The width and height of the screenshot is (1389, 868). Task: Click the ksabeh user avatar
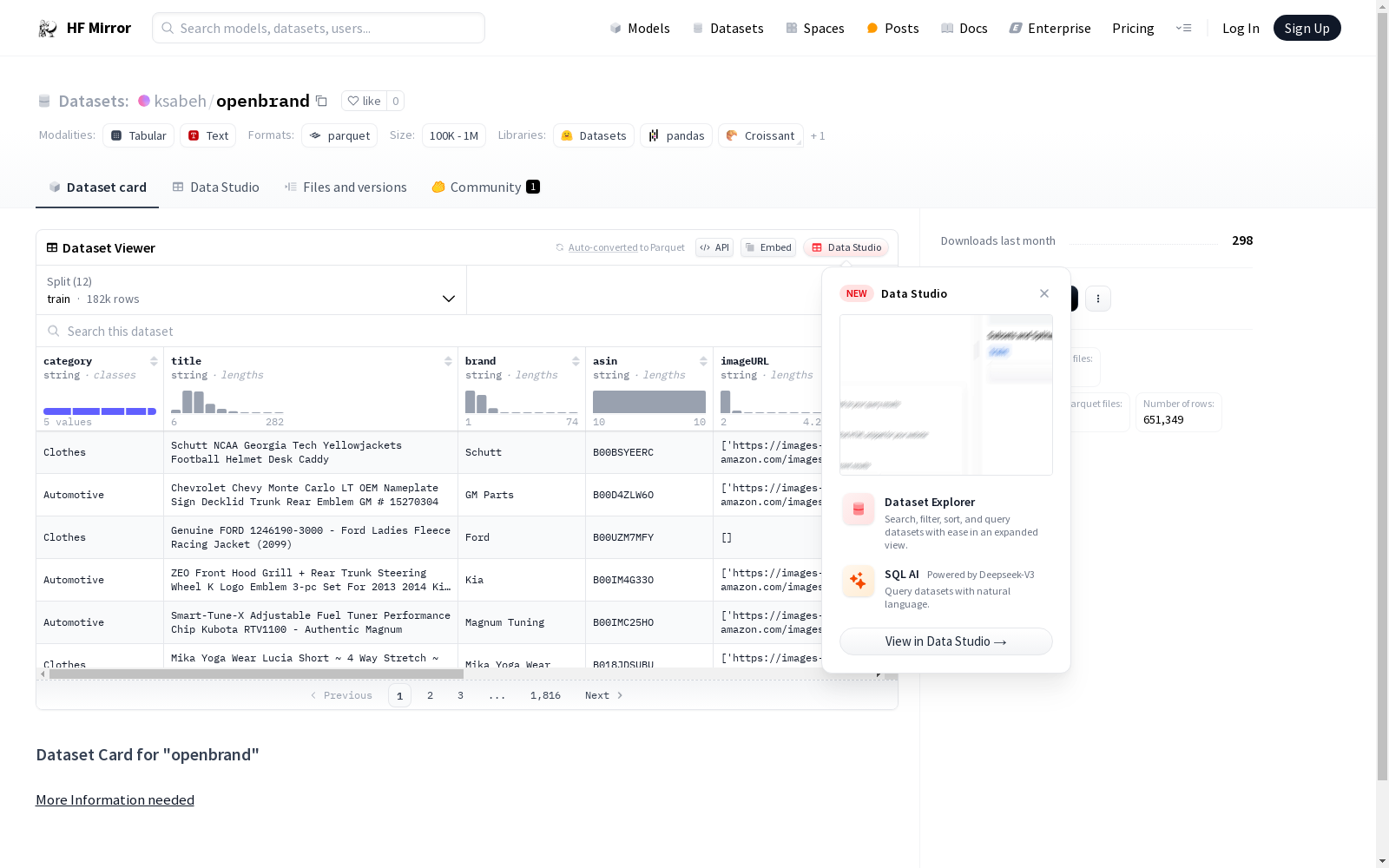tap(144, 101)
